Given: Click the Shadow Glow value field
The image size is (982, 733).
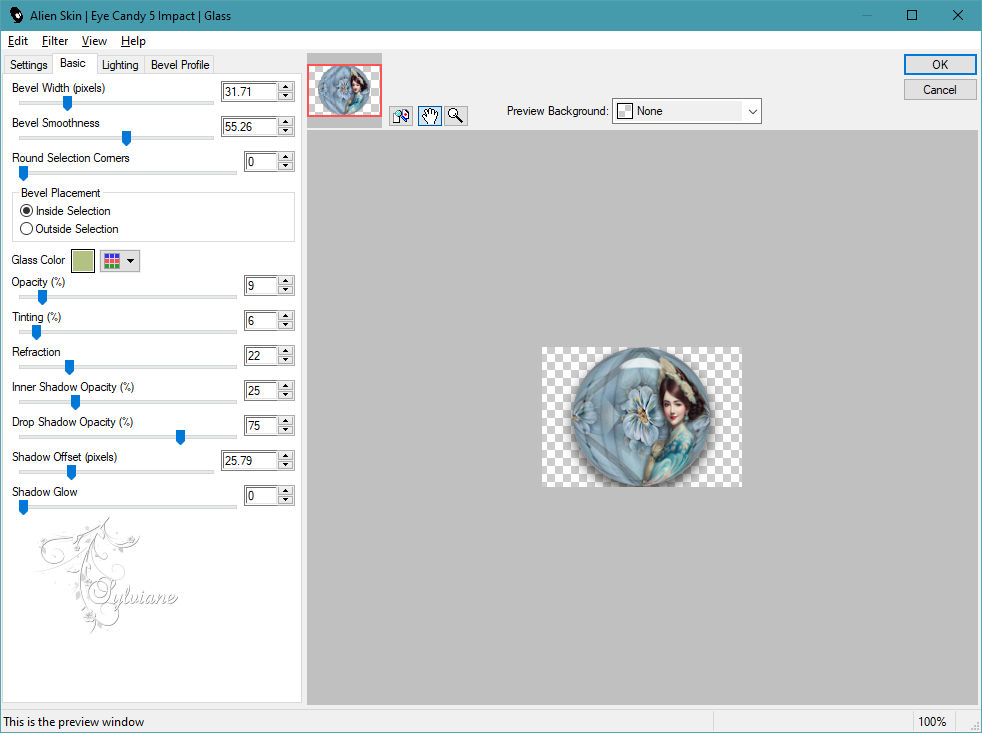Looking at the screenshot, I should coord(261,496).
